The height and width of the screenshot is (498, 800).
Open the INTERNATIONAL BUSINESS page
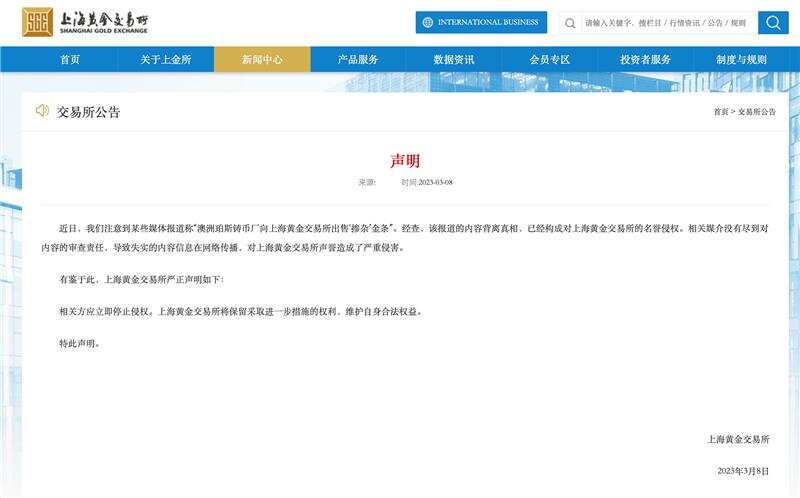(481, 22)
